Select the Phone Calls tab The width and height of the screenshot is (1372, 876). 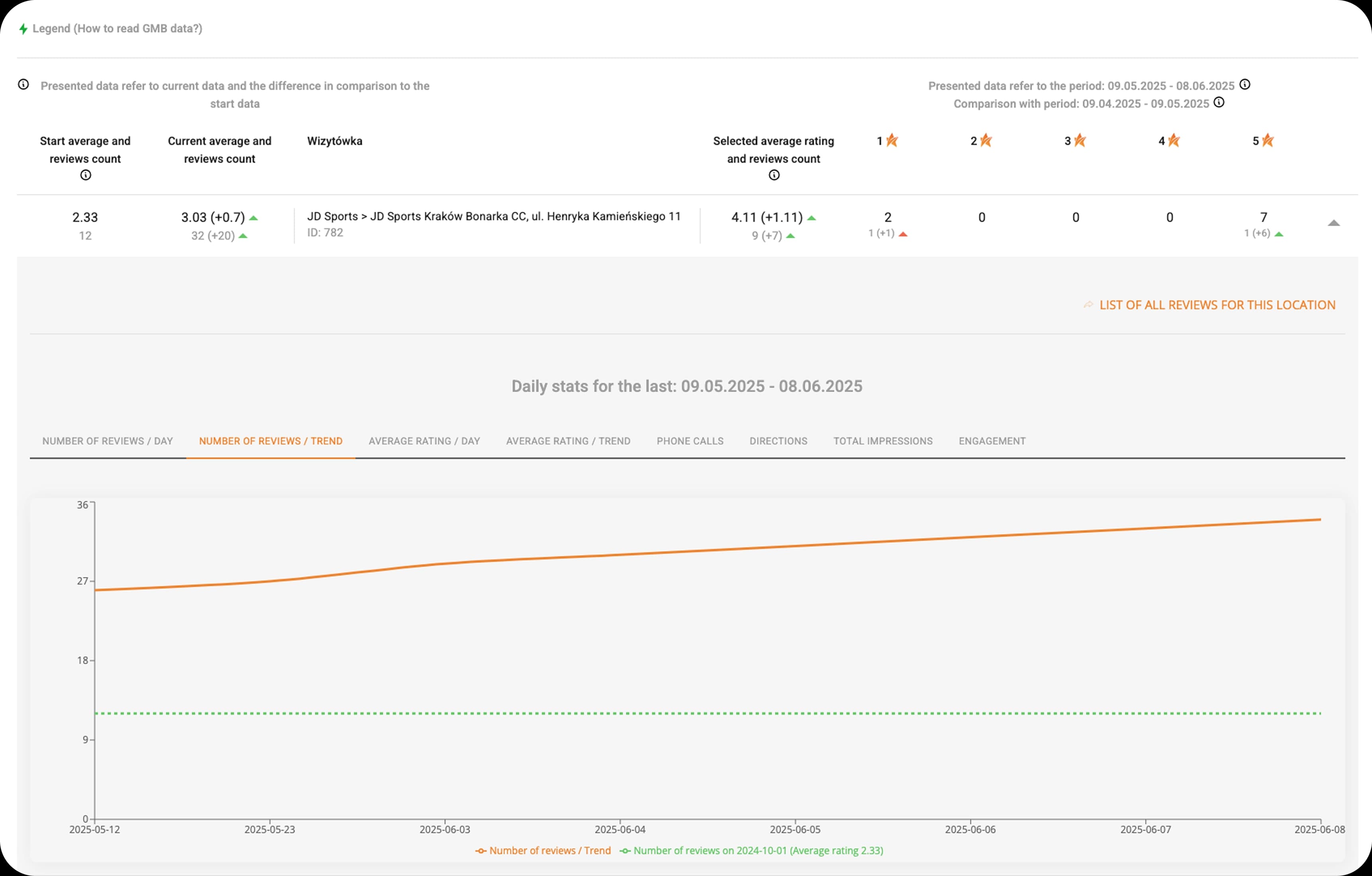coord(690,441)
